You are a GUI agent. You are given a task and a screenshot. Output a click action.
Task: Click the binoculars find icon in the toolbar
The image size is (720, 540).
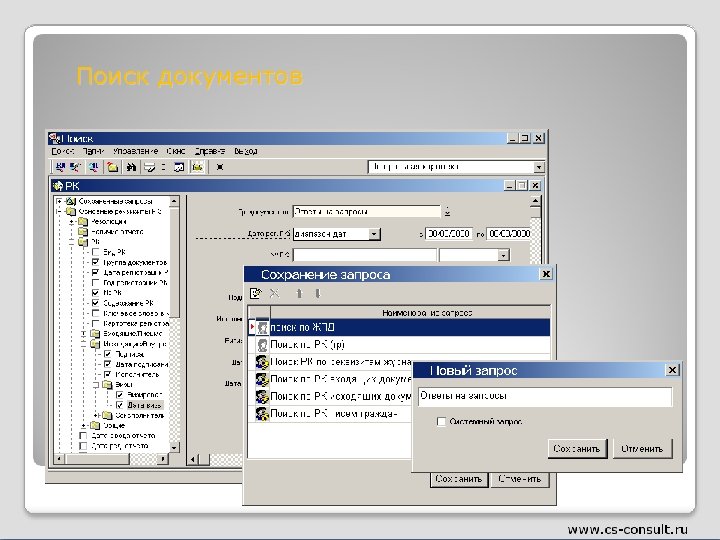tap(131, 167)
